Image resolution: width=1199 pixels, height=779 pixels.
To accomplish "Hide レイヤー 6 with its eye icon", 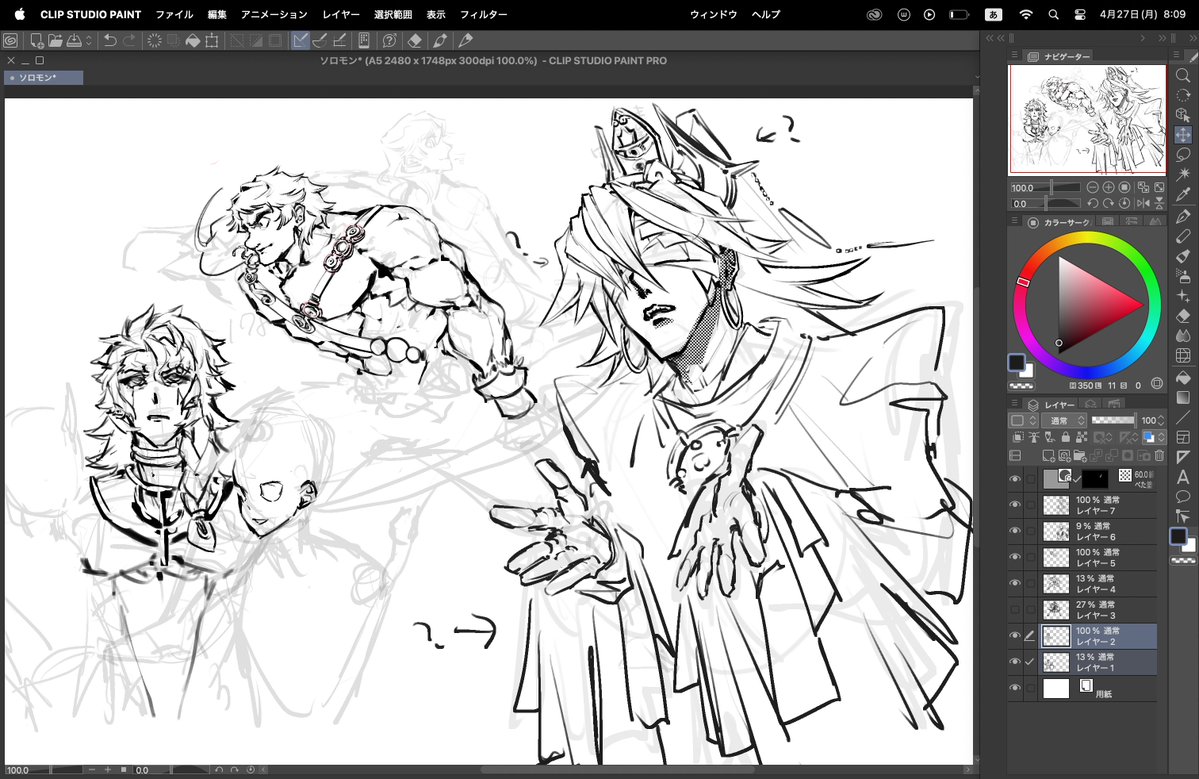I will tap(1015, 531).
